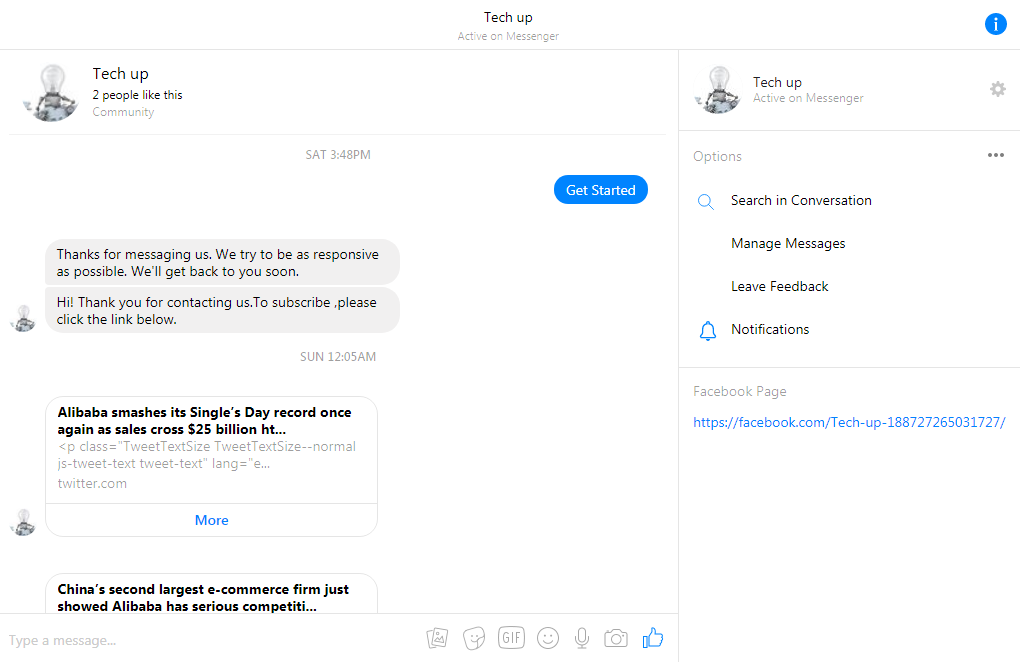Screen dimensions: 1020x662
Task: Click twitter.com source text on card
Action: [x=92, y=483]
